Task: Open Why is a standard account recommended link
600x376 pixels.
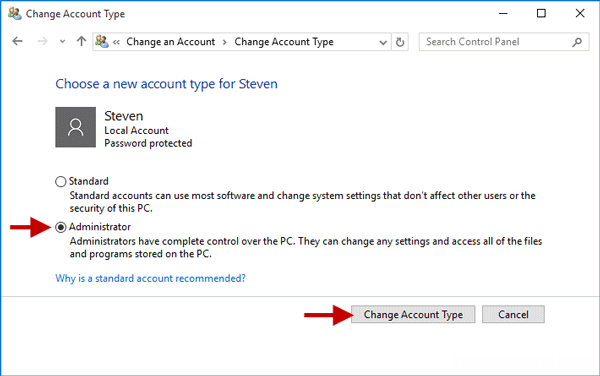Action: (150, 278)
